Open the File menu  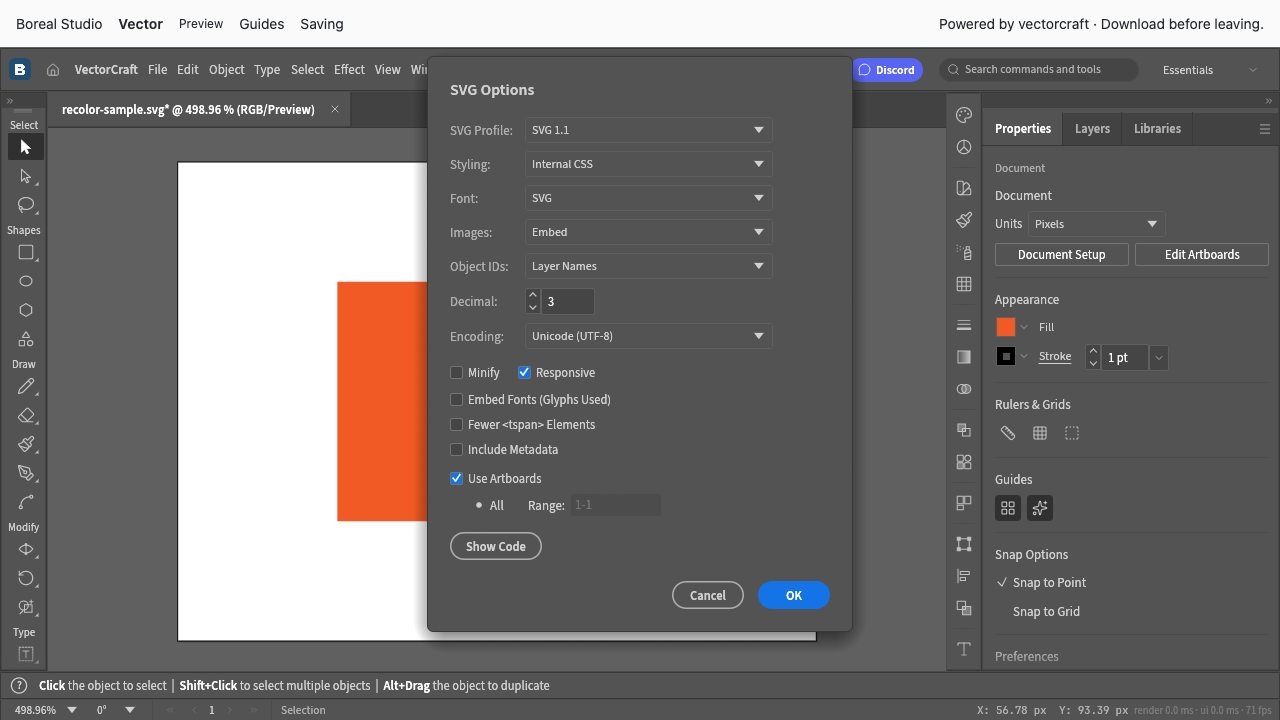(x=157, y=70)
